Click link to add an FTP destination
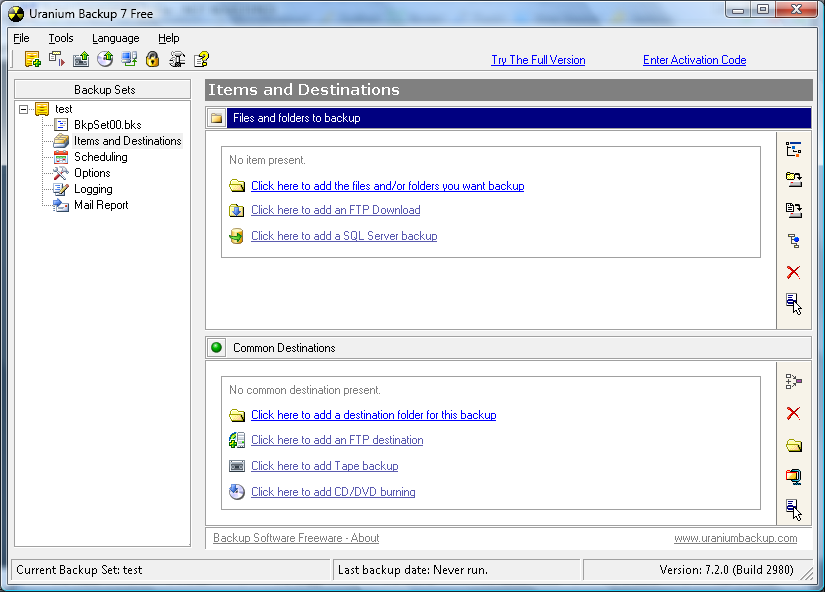 pos(337,440)
